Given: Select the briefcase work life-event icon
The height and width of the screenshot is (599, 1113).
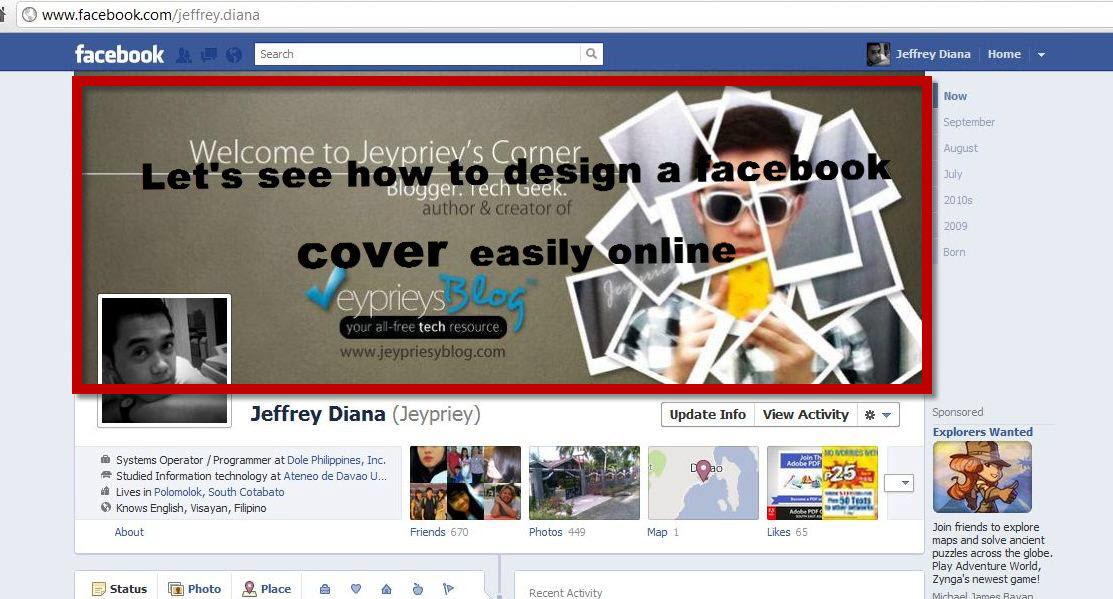Looking at the screenshot, I should (x=325, y=589).
